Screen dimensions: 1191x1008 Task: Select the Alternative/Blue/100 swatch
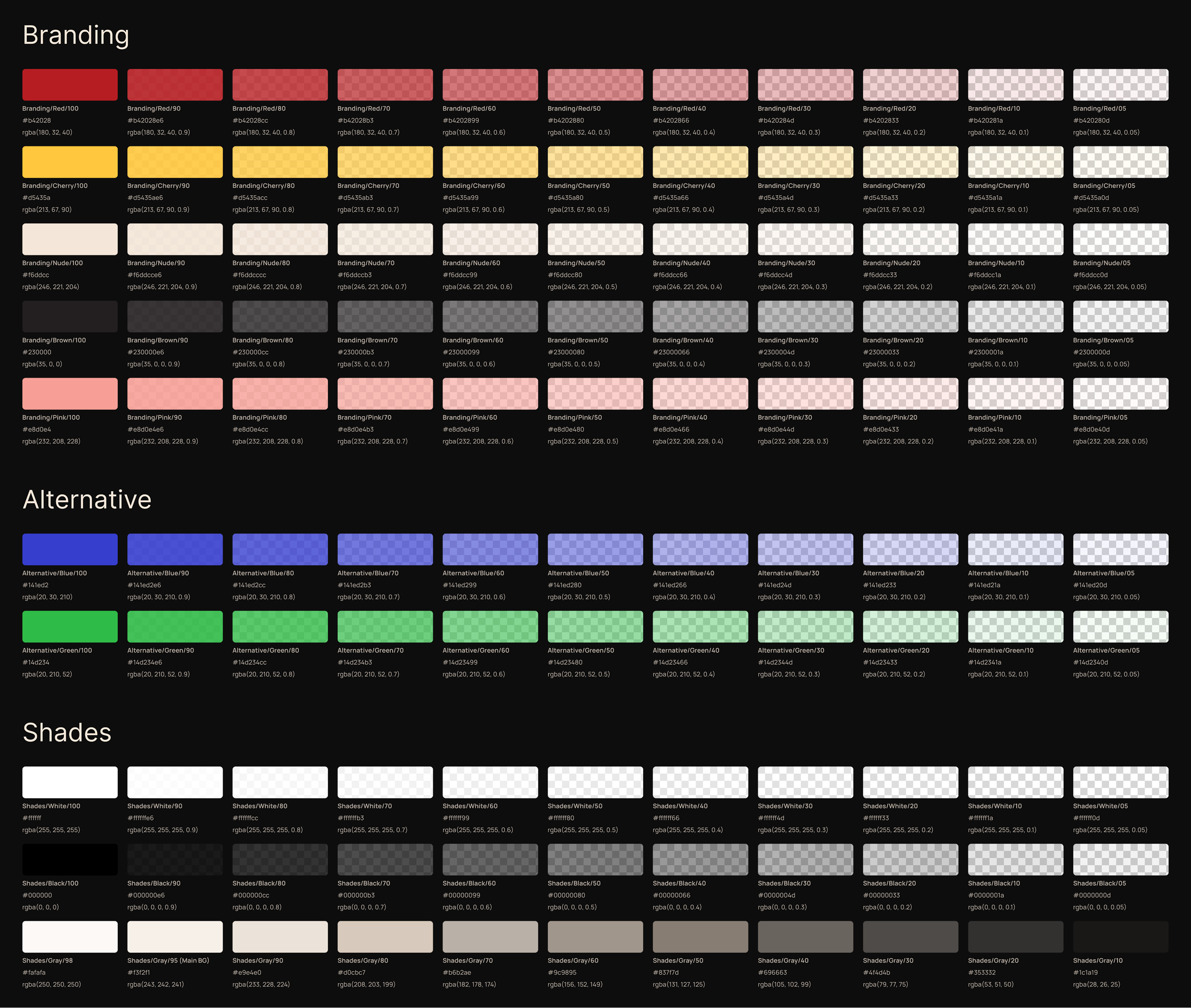70,549
